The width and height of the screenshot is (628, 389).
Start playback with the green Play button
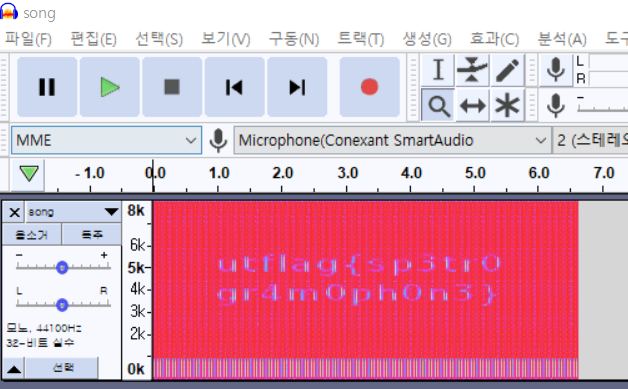tap(110, 87)
